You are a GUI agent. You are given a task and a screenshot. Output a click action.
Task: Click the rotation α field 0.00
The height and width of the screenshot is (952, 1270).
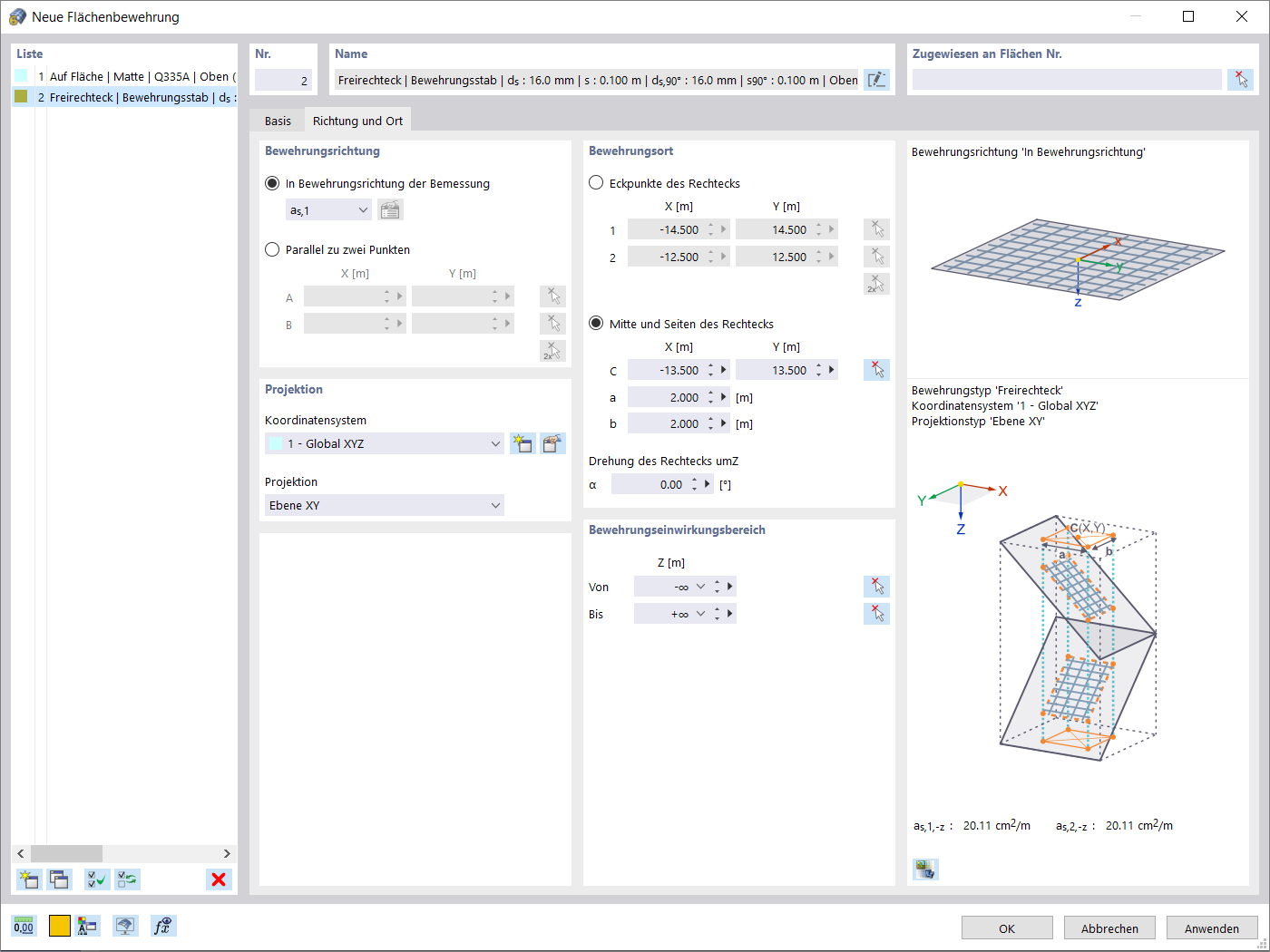coord(650,484)
